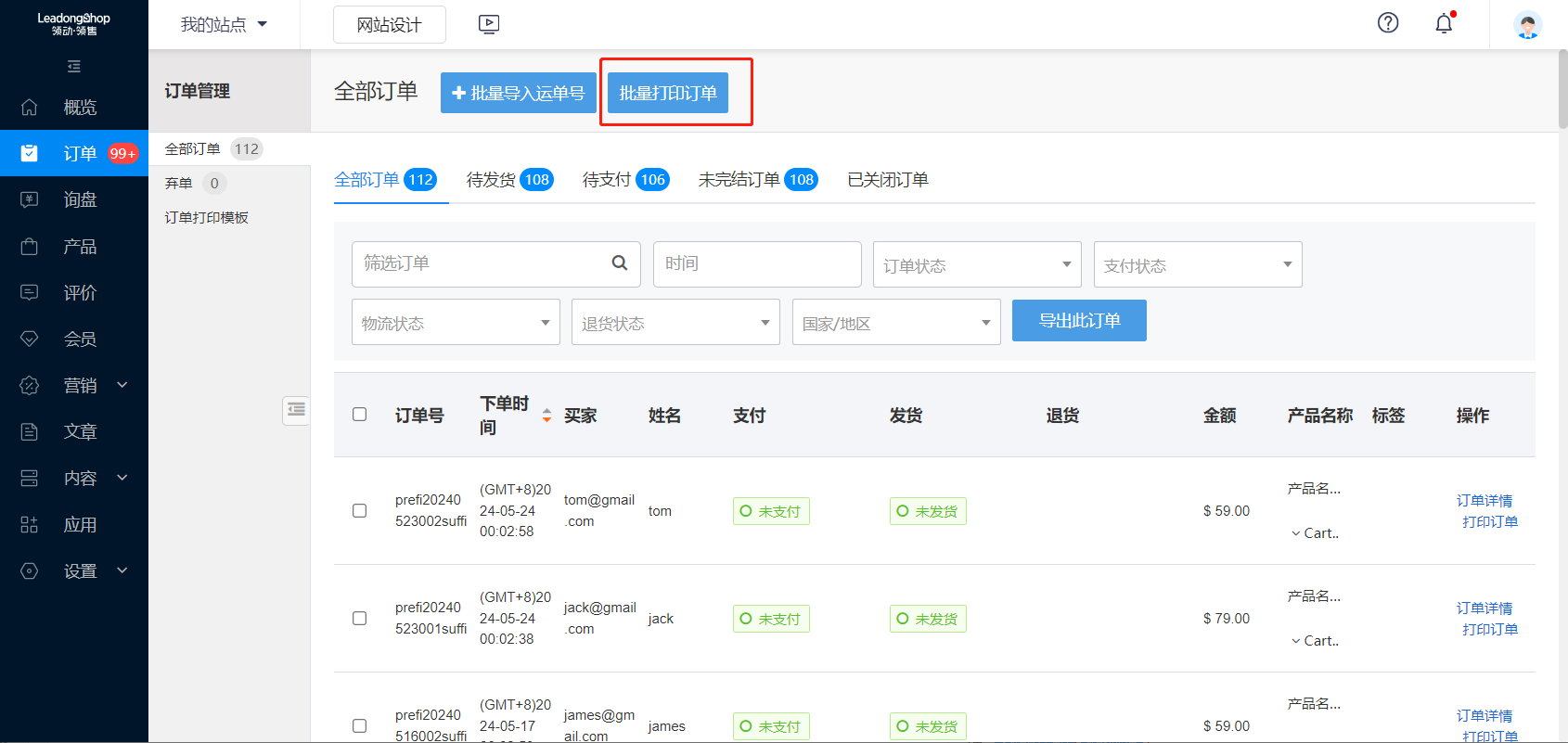Collapse the left sidebar menu icon
Screen dimensions: 1568x743
(74, 67)
